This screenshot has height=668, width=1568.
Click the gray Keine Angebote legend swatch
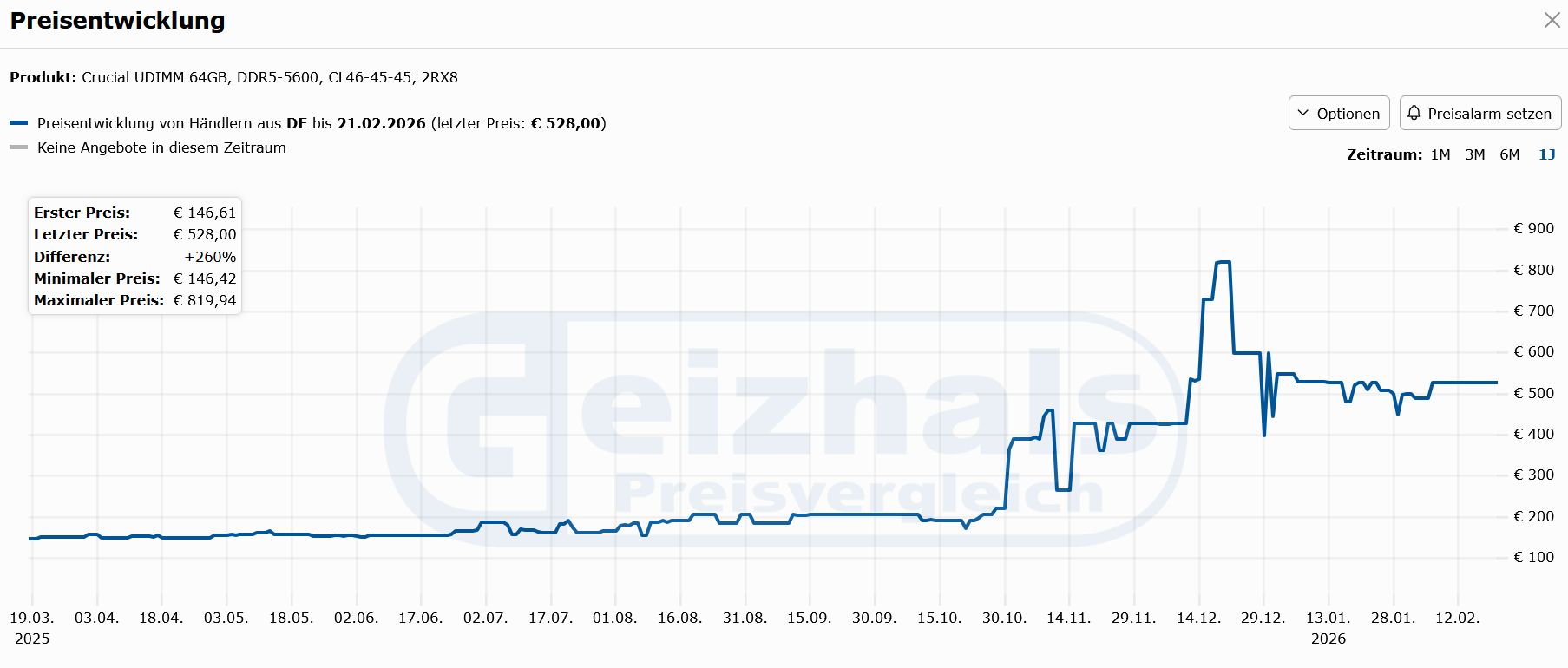[x=19, y=147]
